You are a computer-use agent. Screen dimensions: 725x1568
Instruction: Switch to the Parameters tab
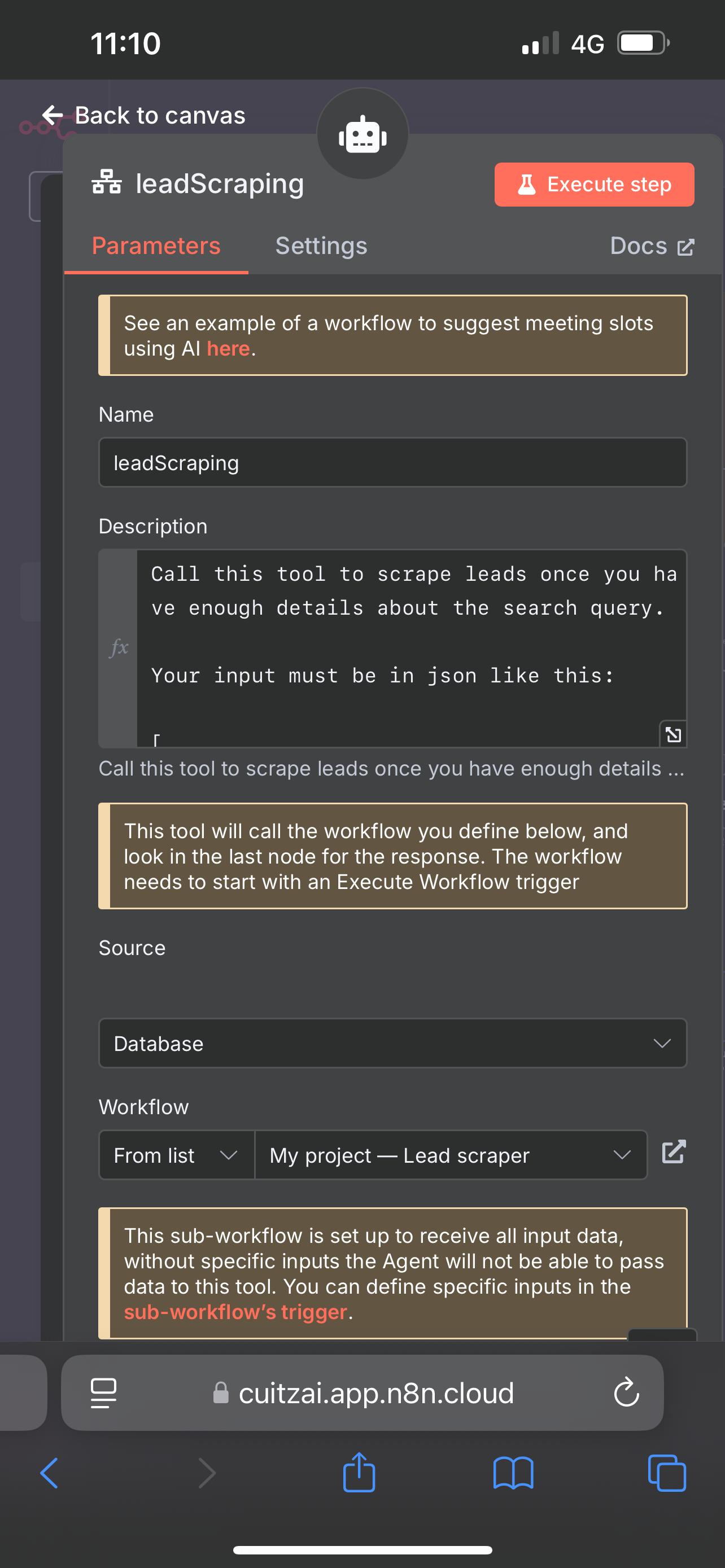[x=156, y=246]
